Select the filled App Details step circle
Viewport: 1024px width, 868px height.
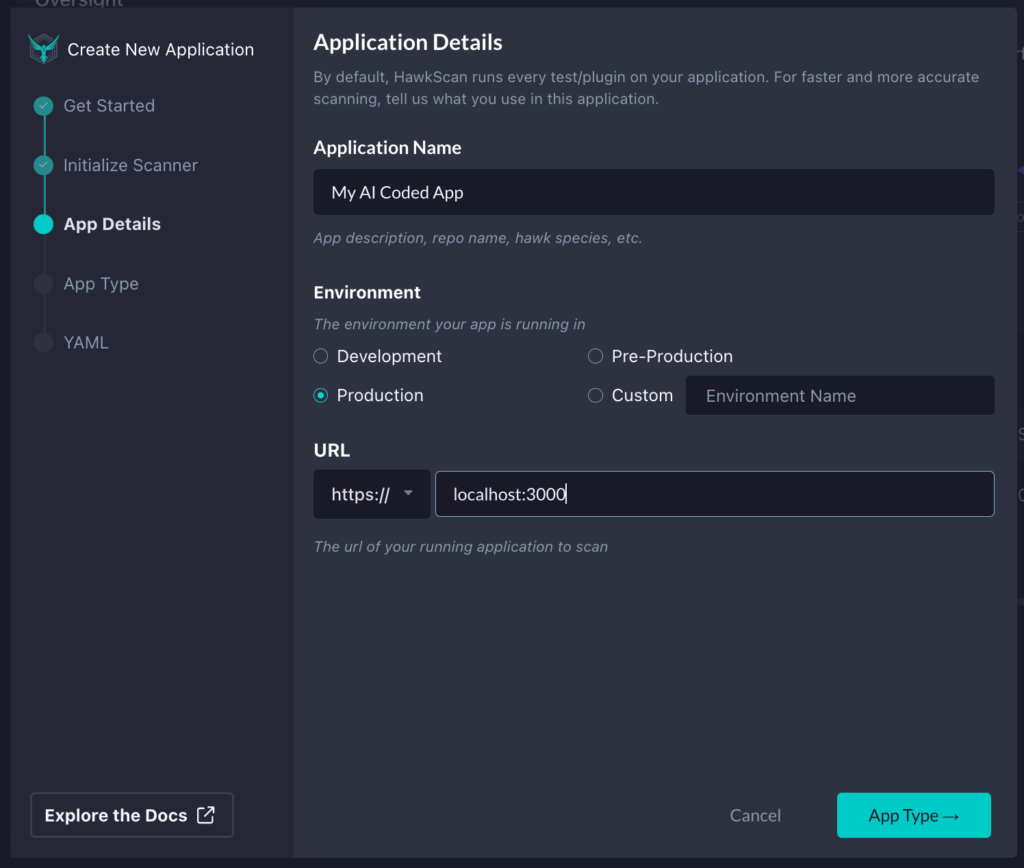tap(43, 224)
